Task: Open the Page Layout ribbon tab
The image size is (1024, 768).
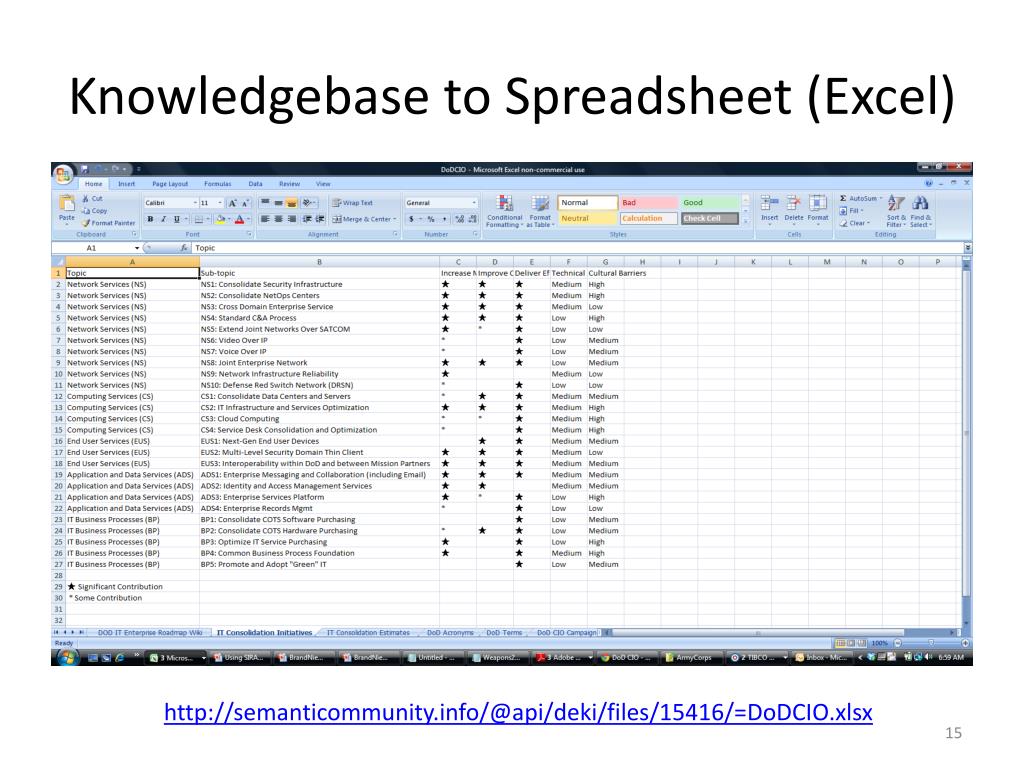Action: point(170,184)
